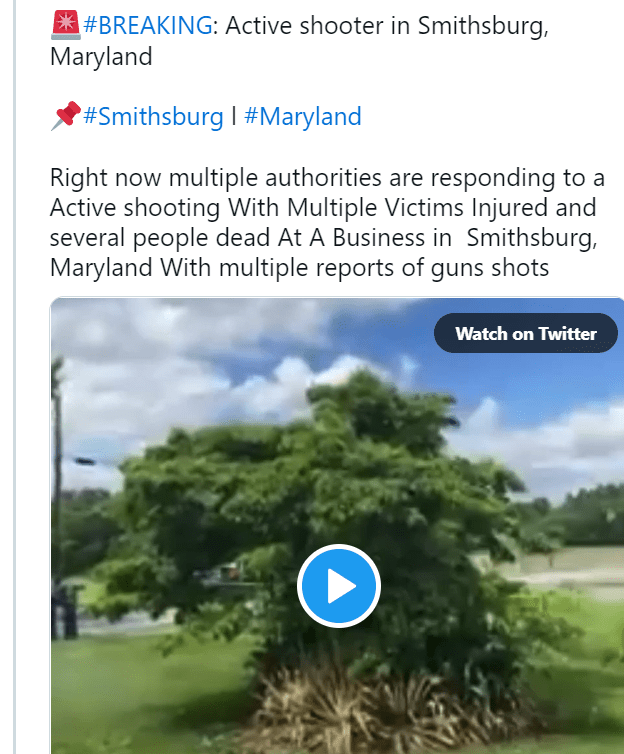Click the red siren emoji icon
The image size is (624, 754).
(63, 25)
